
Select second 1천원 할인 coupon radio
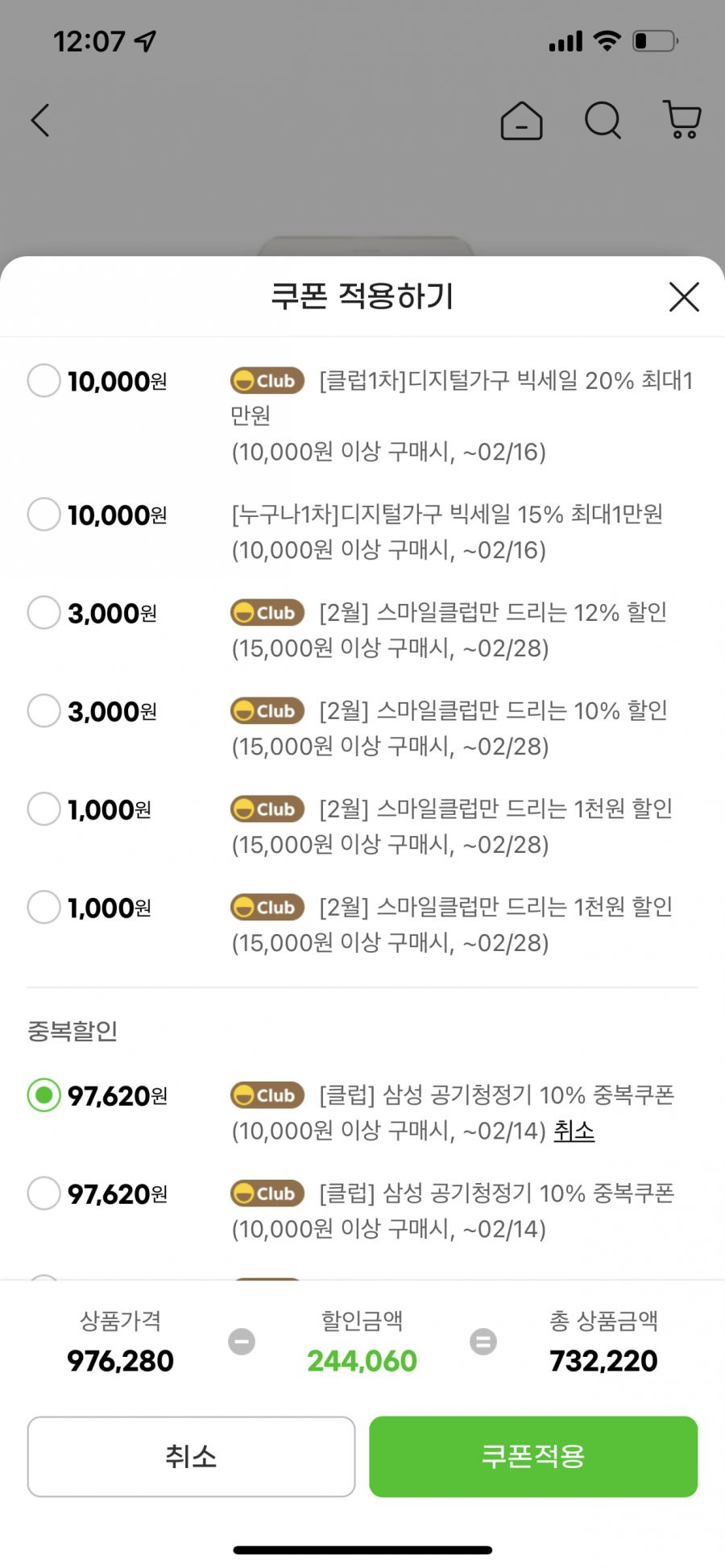click(x=43, y=907)
